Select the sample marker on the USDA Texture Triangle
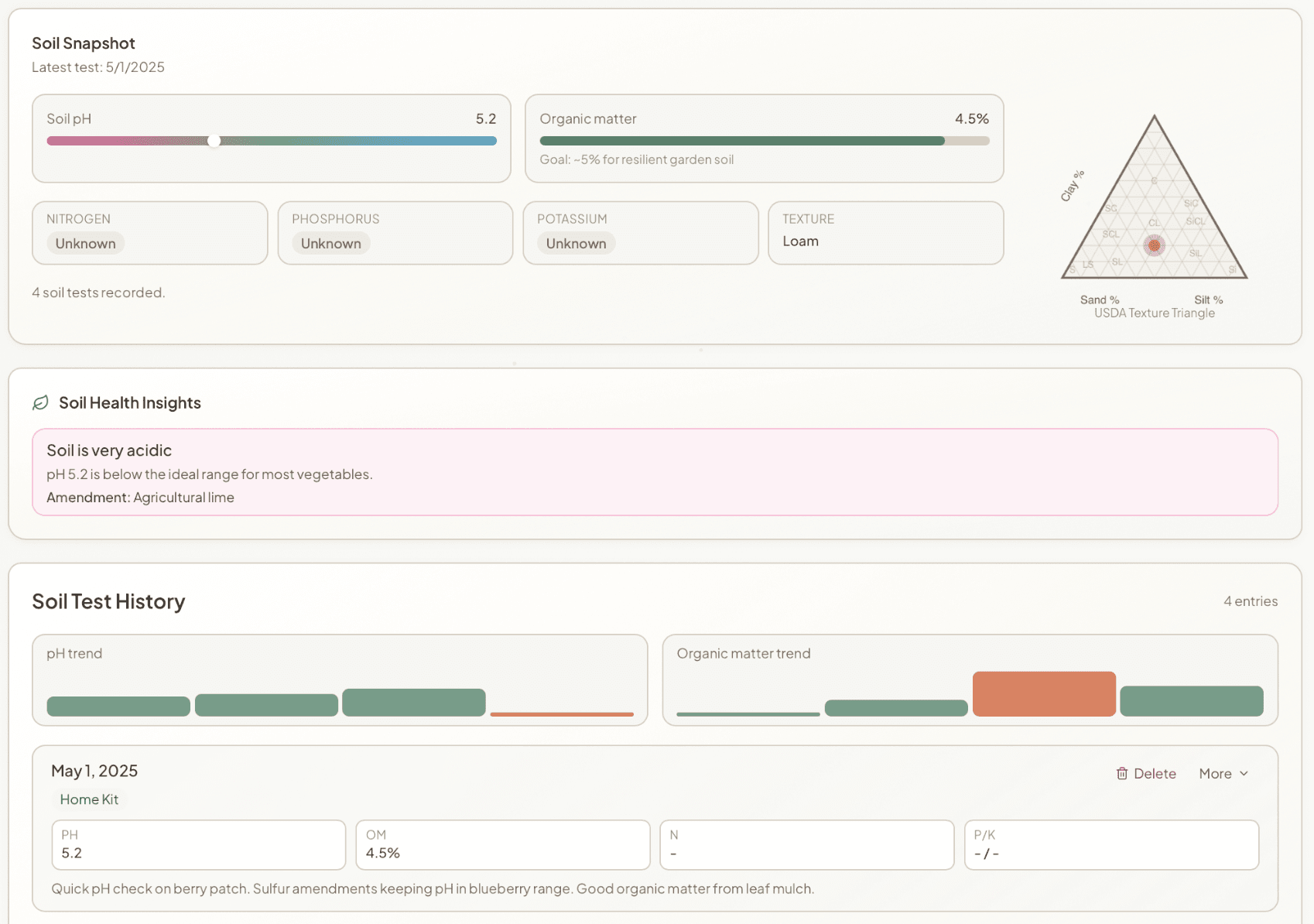The width and height of the screenshot is (1314, 924). (1154, 245)
